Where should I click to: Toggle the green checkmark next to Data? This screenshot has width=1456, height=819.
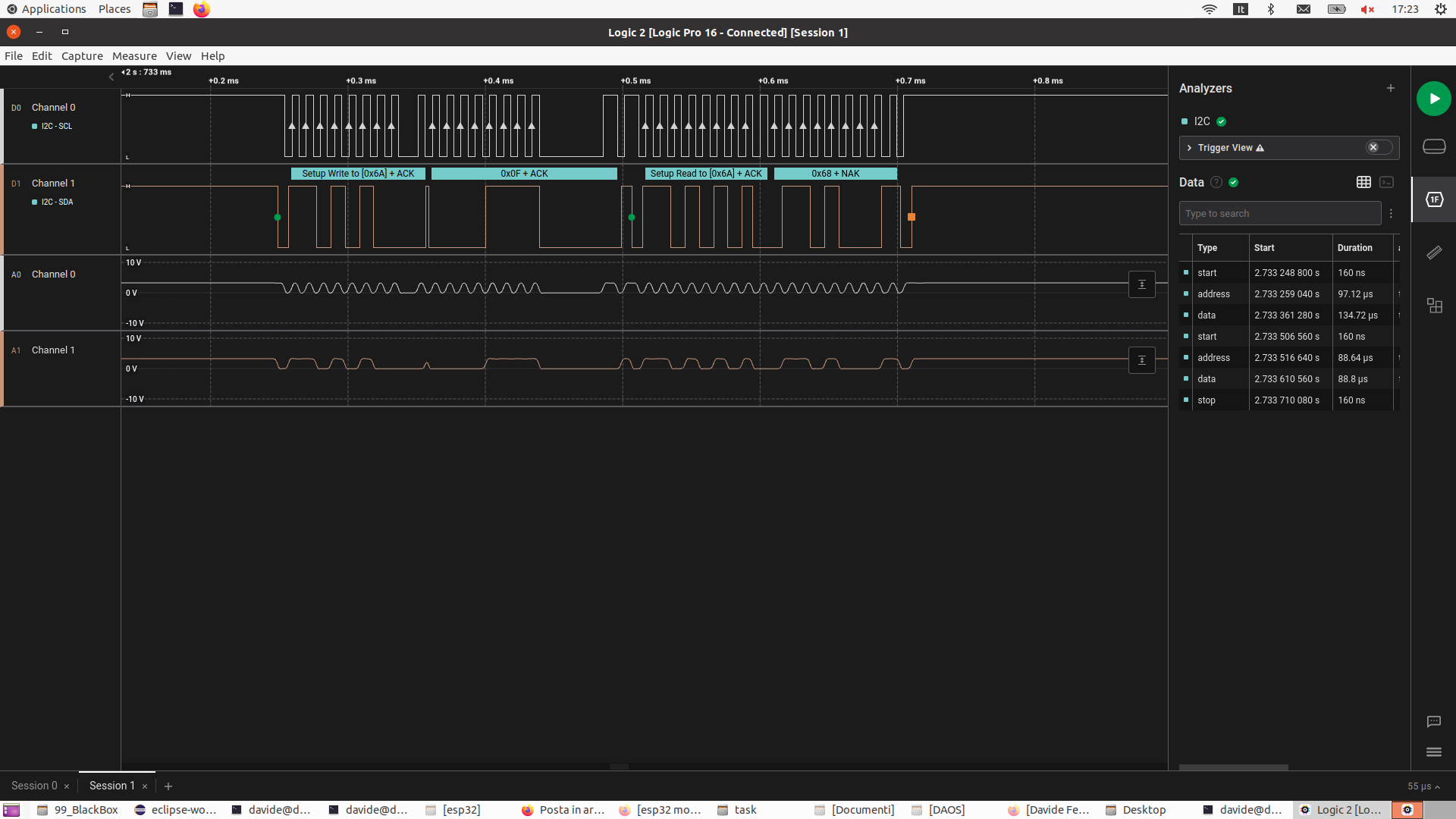1234,183
